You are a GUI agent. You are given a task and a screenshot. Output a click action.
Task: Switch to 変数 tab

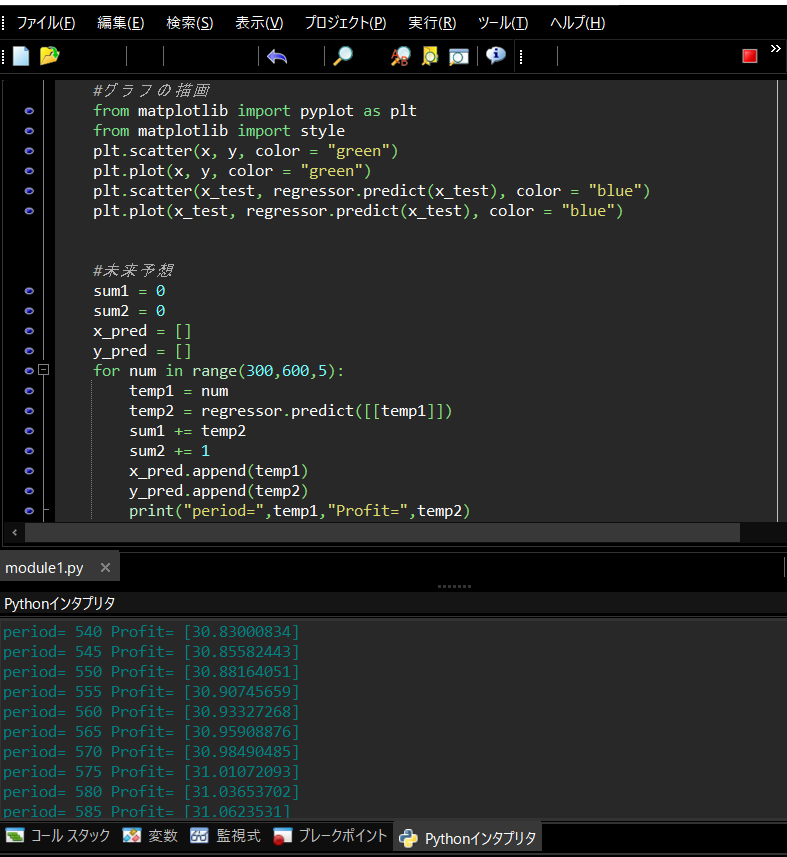tap(150, 836)
